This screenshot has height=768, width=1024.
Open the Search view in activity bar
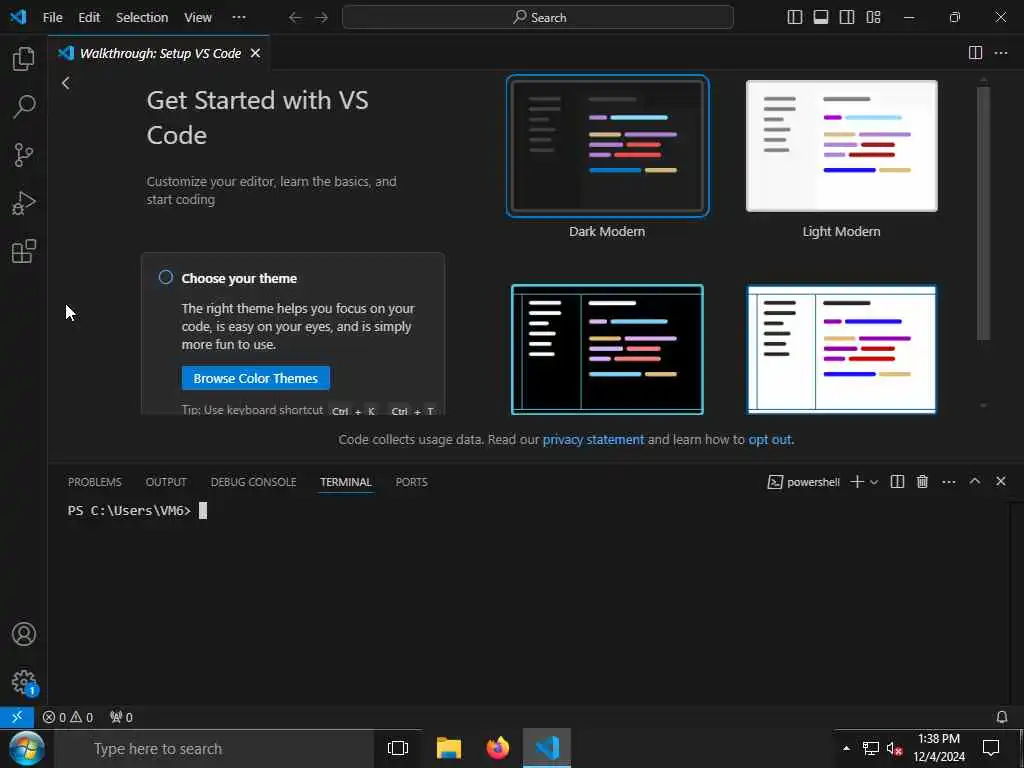pyautogui.click(x=24, y=106)
